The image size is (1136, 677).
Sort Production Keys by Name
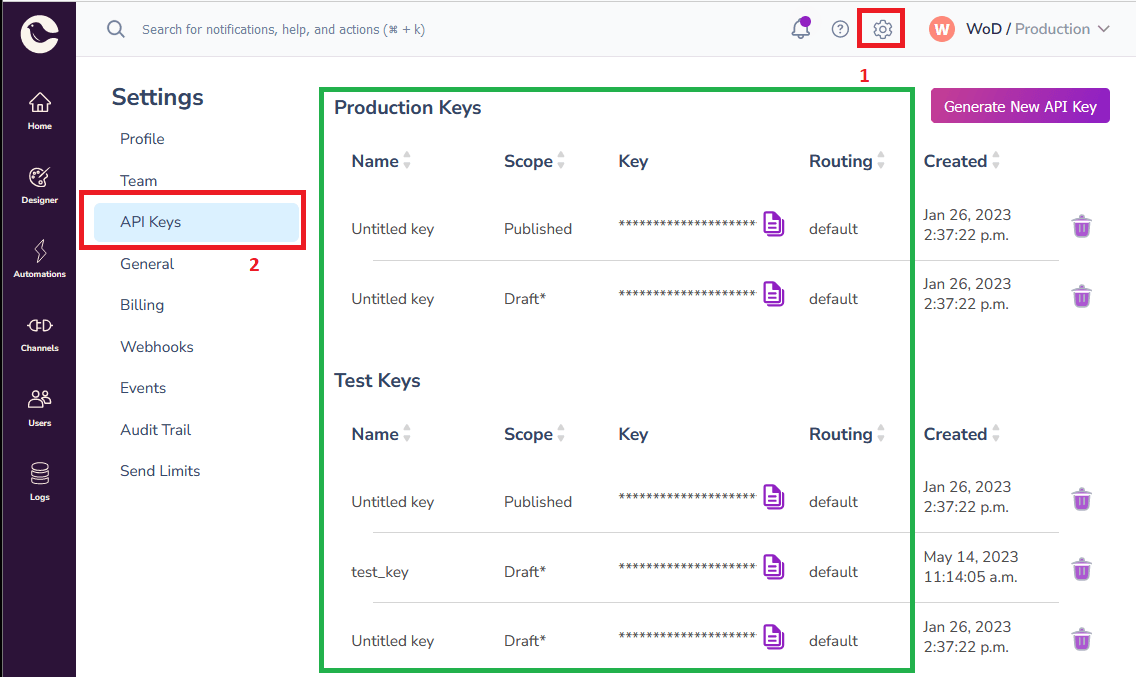point(380,160)
